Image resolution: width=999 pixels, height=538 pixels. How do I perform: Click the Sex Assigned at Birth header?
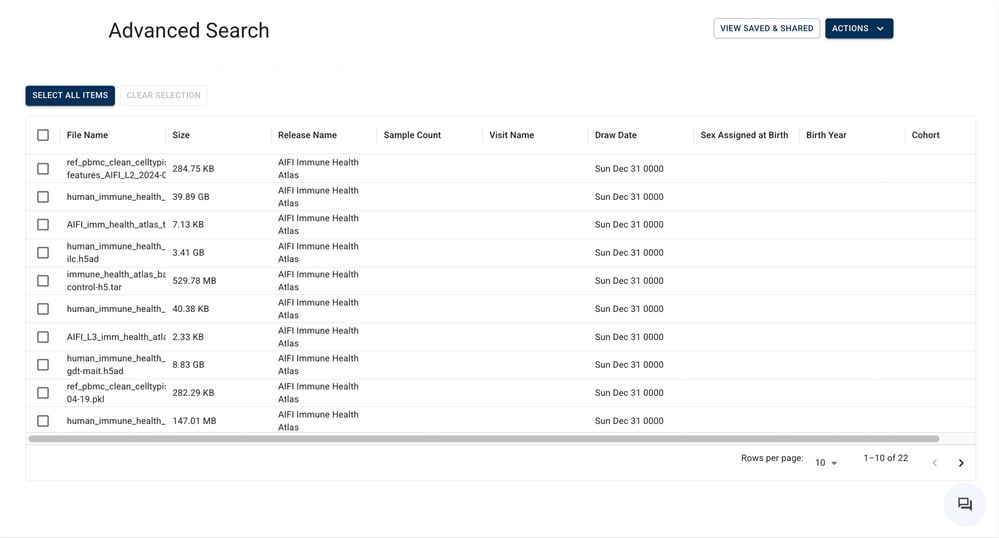[744, 135]
